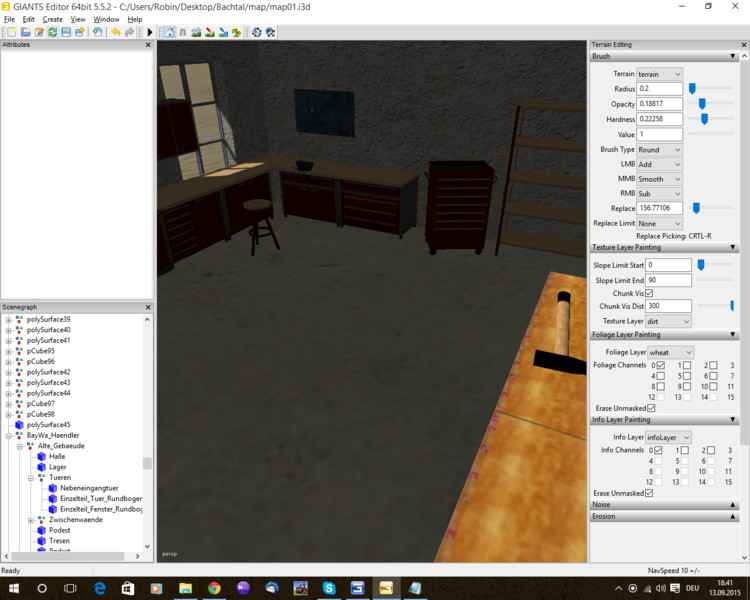Click the Opacity slider handle
This screenshot has height=600, width=750.
(702, 104)
